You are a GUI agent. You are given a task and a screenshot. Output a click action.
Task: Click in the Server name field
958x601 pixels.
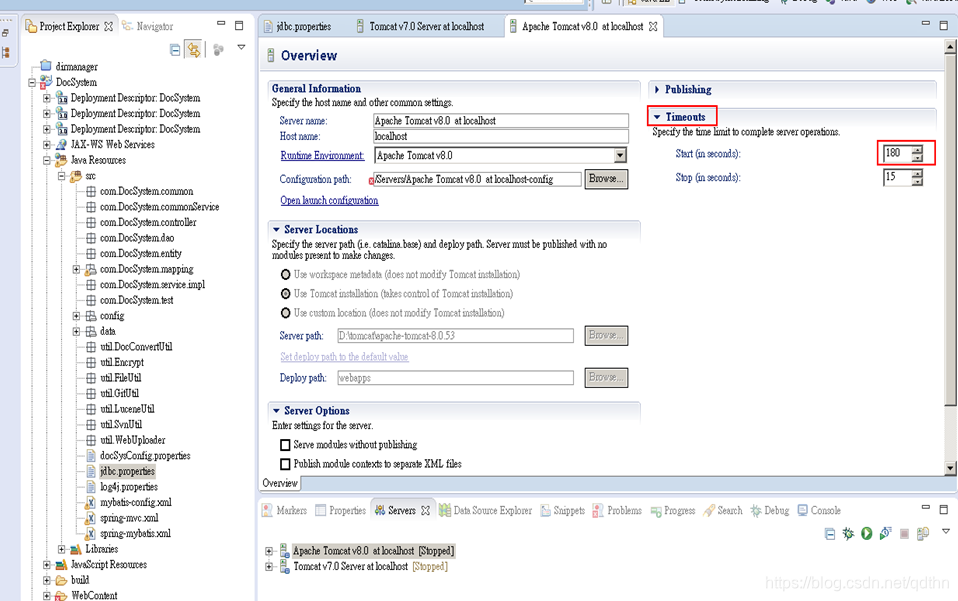[x=501, y=121]
